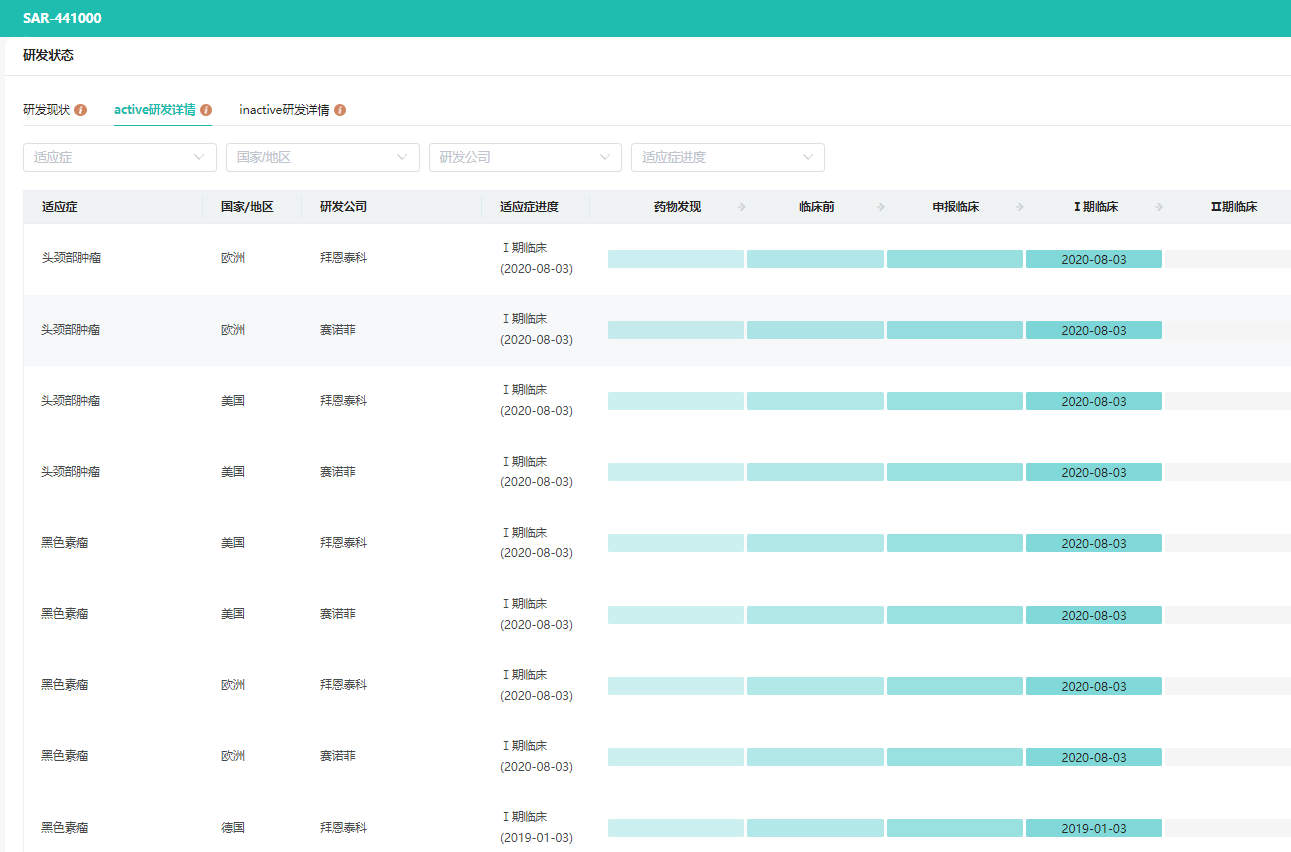Click the 2019-01-03 Ⅰ期临床 progress bar
This screenshot has height=852, width=1291.
point(1093,828)
